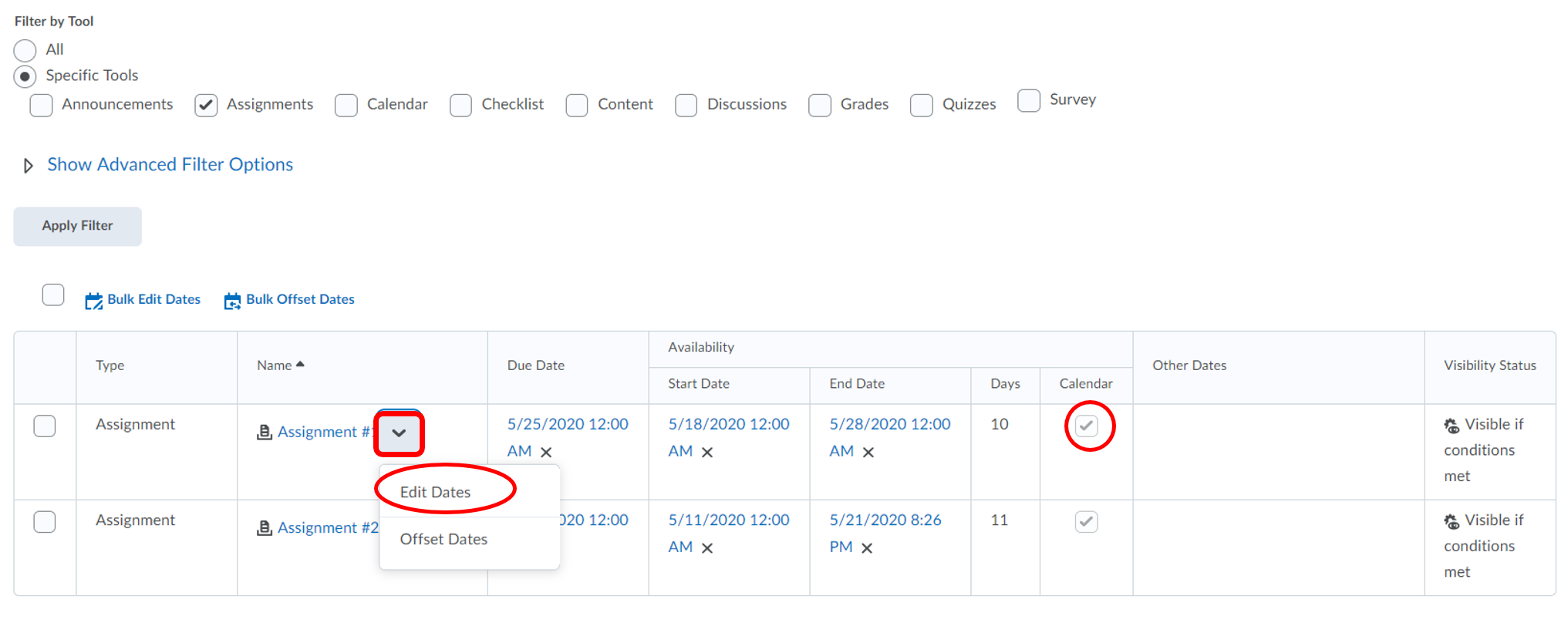Image resolution: width=1568 pixels, height=623 pixels.
Task: Open Show Advanced Filter Options link
Action: [x=170, y=164]
